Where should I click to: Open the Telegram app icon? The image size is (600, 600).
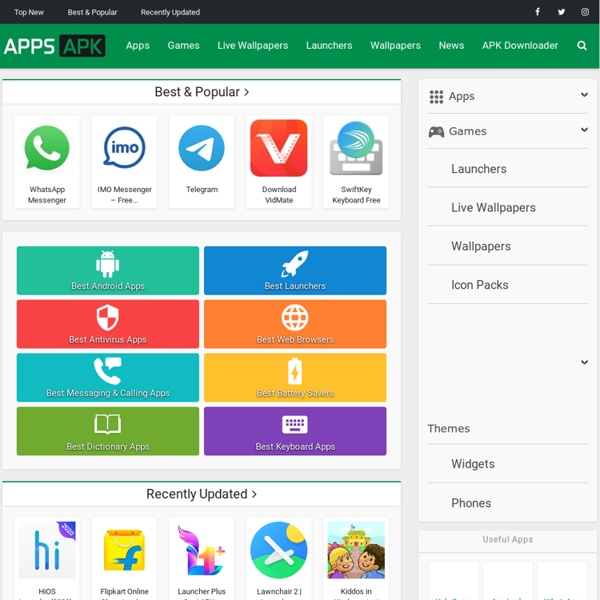click(x=202, y=148)
